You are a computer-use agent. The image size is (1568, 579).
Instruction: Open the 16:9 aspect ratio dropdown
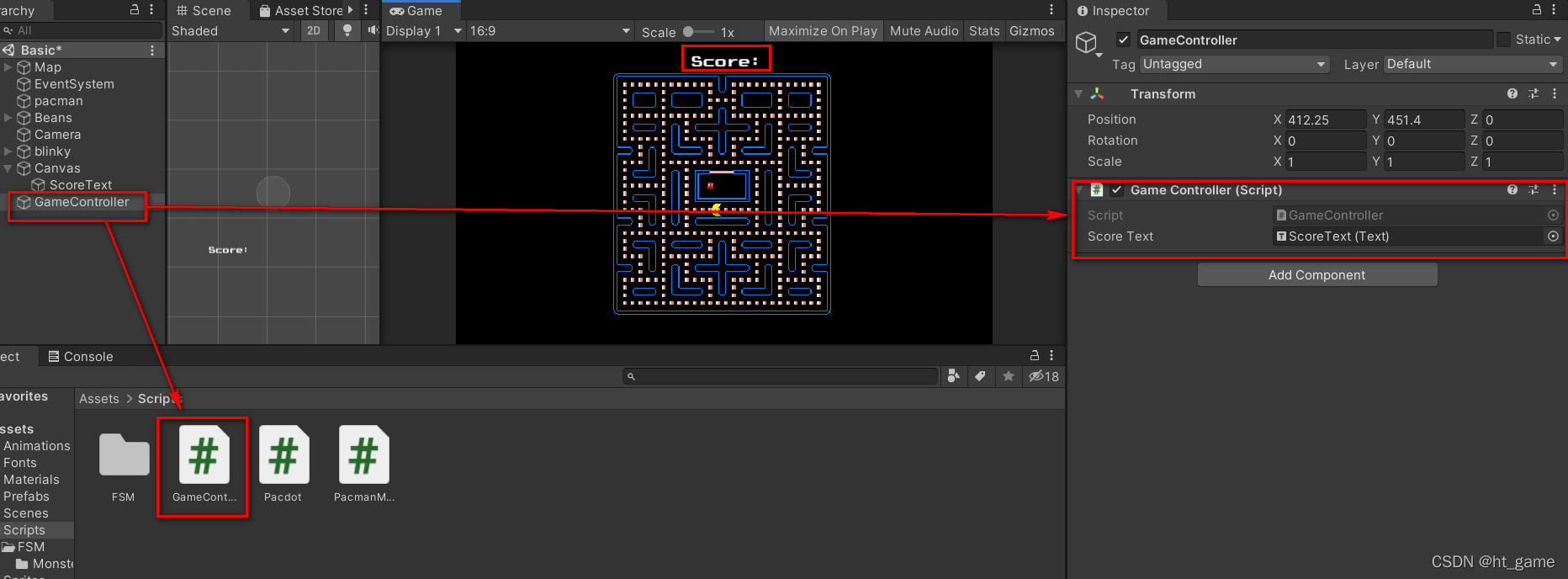pyautogui.click(x=550, y=30)
